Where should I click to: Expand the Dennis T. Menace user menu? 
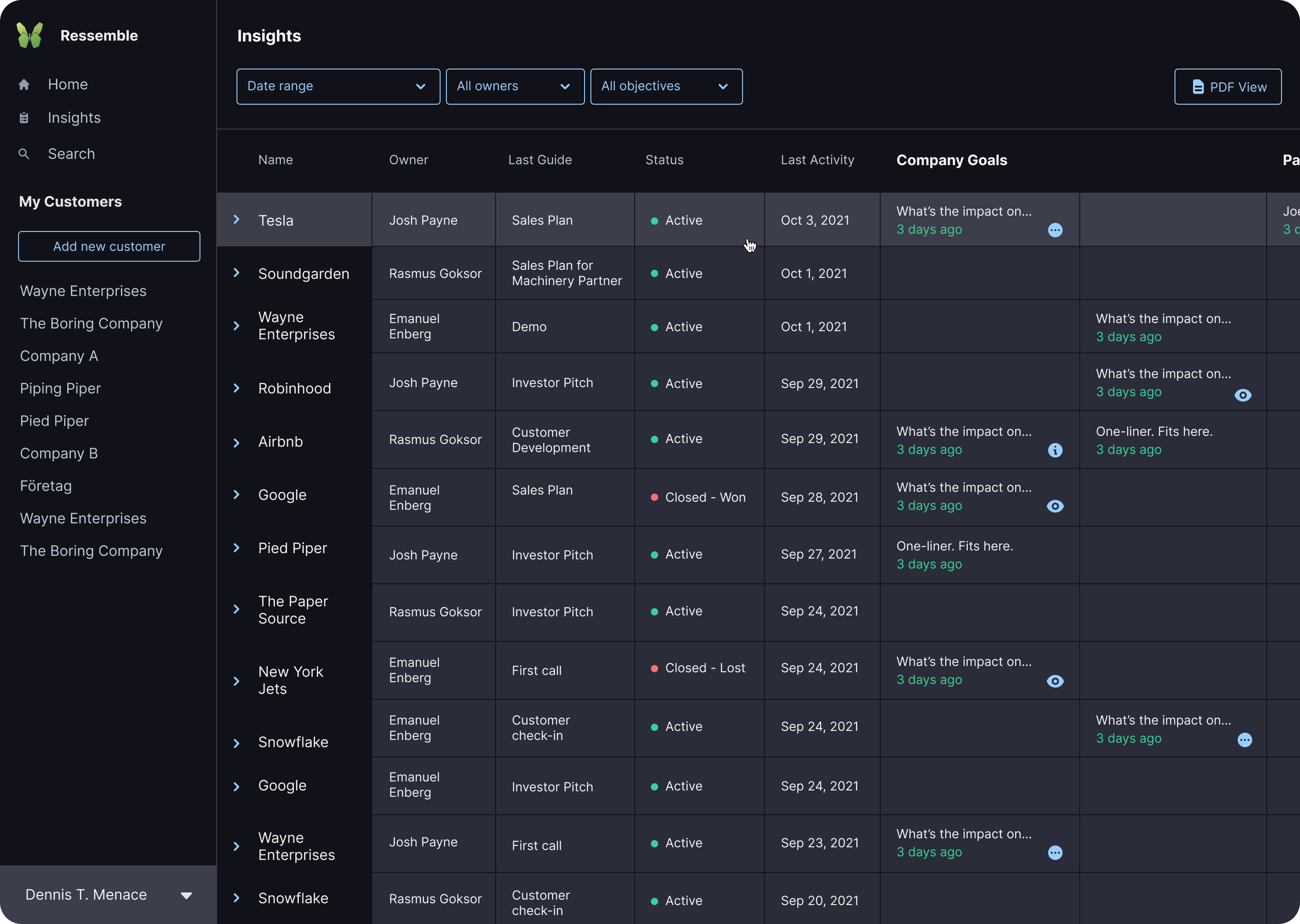(x=186, y=896)
